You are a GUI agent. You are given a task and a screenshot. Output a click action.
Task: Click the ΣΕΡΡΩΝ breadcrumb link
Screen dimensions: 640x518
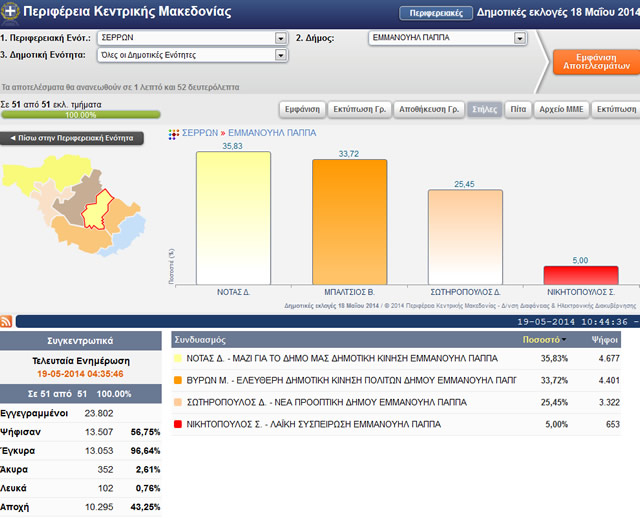(201, 132)
